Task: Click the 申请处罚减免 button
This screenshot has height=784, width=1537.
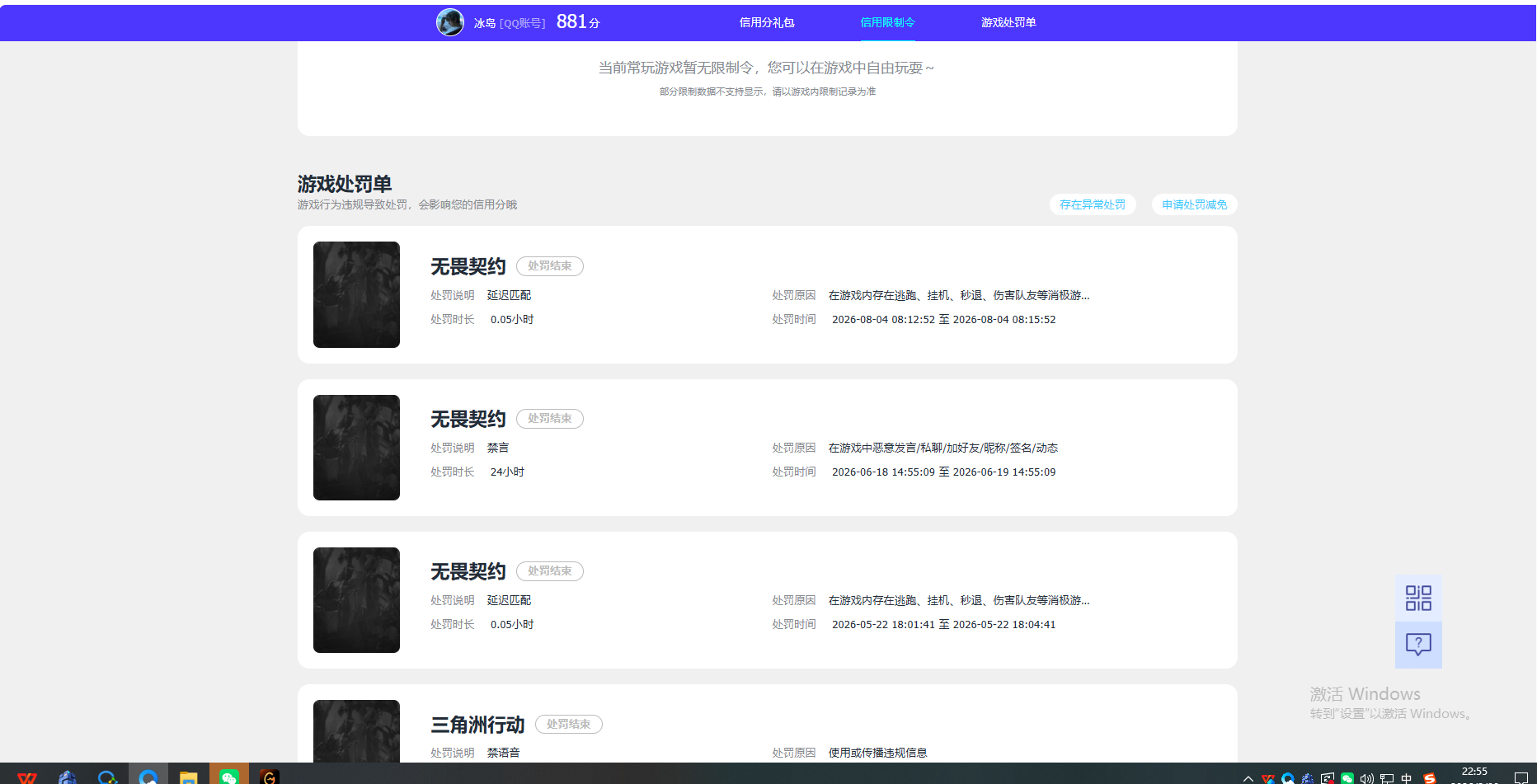Action: pos(1195,204)
